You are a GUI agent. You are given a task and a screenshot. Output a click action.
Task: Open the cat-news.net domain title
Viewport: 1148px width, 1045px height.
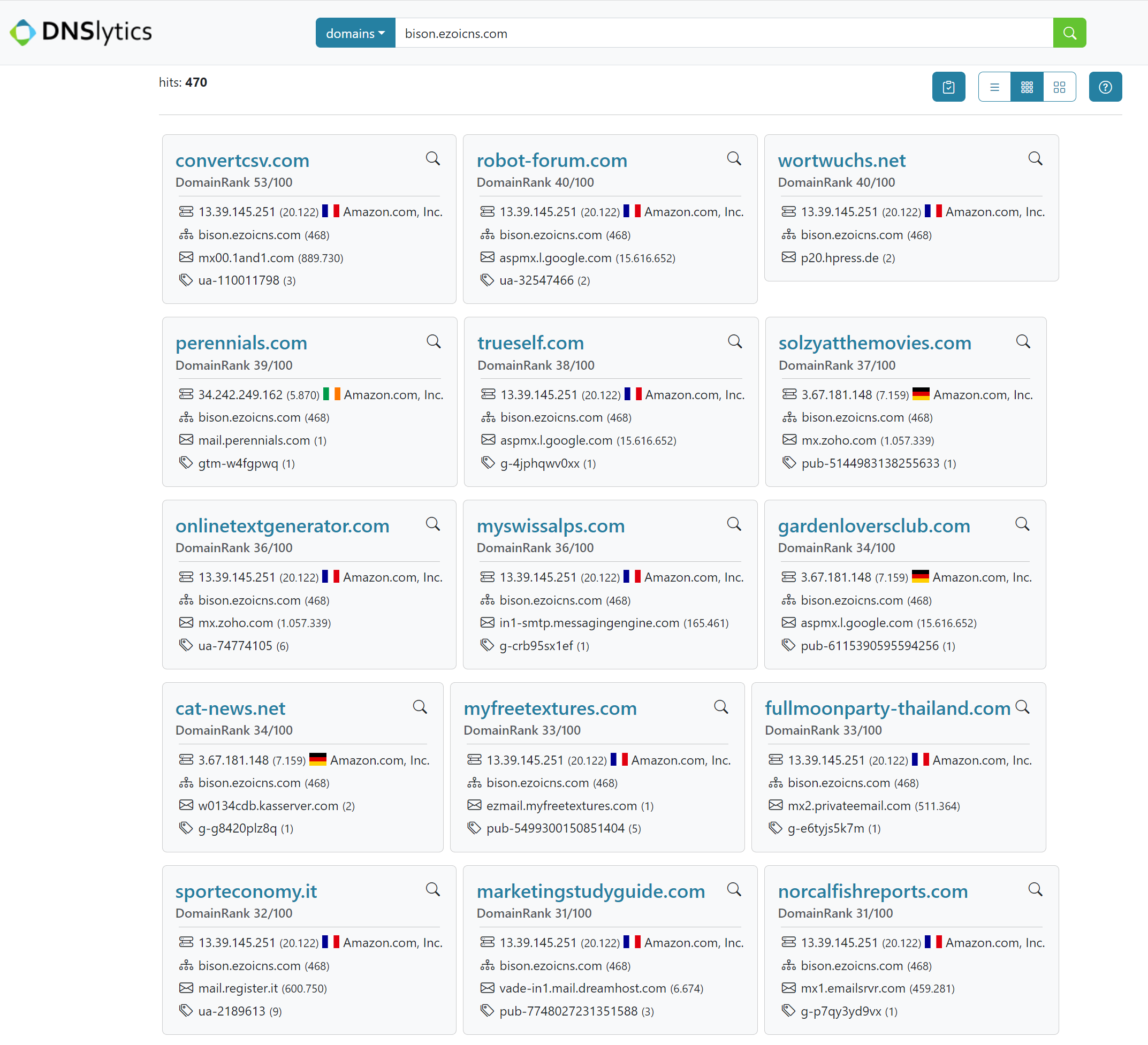point(230,708)
